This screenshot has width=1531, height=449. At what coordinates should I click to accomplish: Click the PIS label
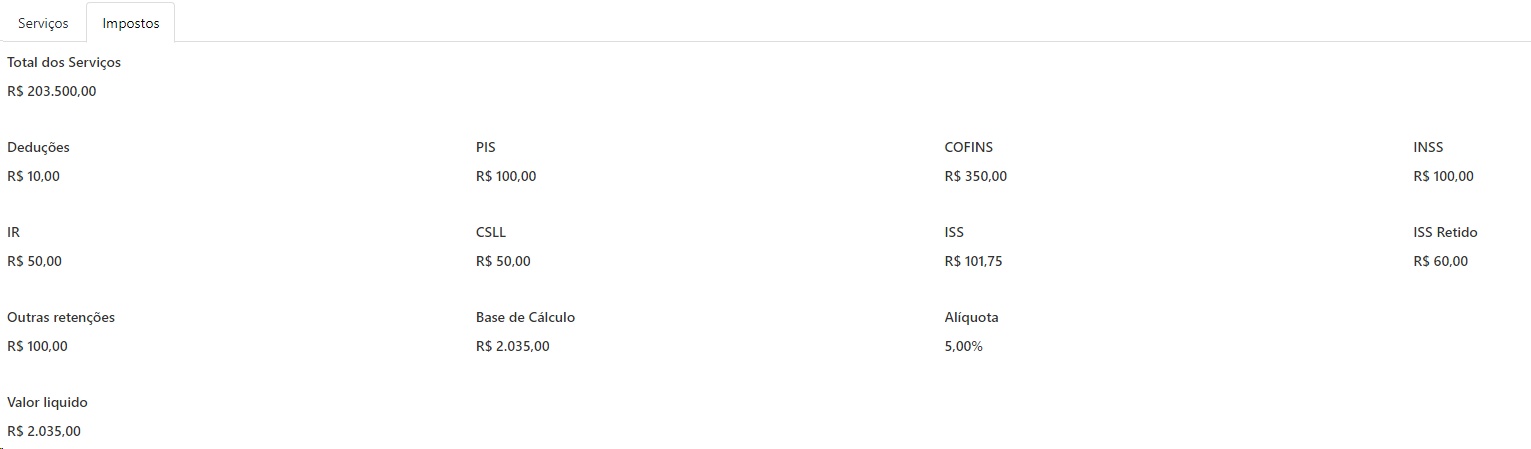click(486, 147)
